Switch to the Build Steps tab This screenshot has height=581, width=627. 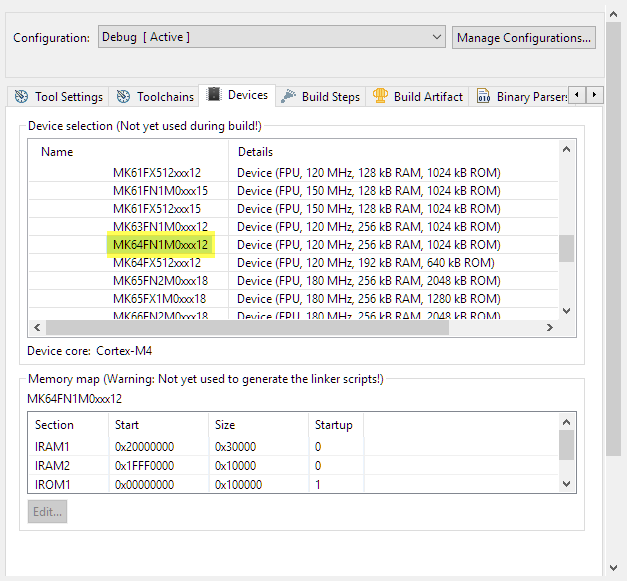(x=329, y=97)
